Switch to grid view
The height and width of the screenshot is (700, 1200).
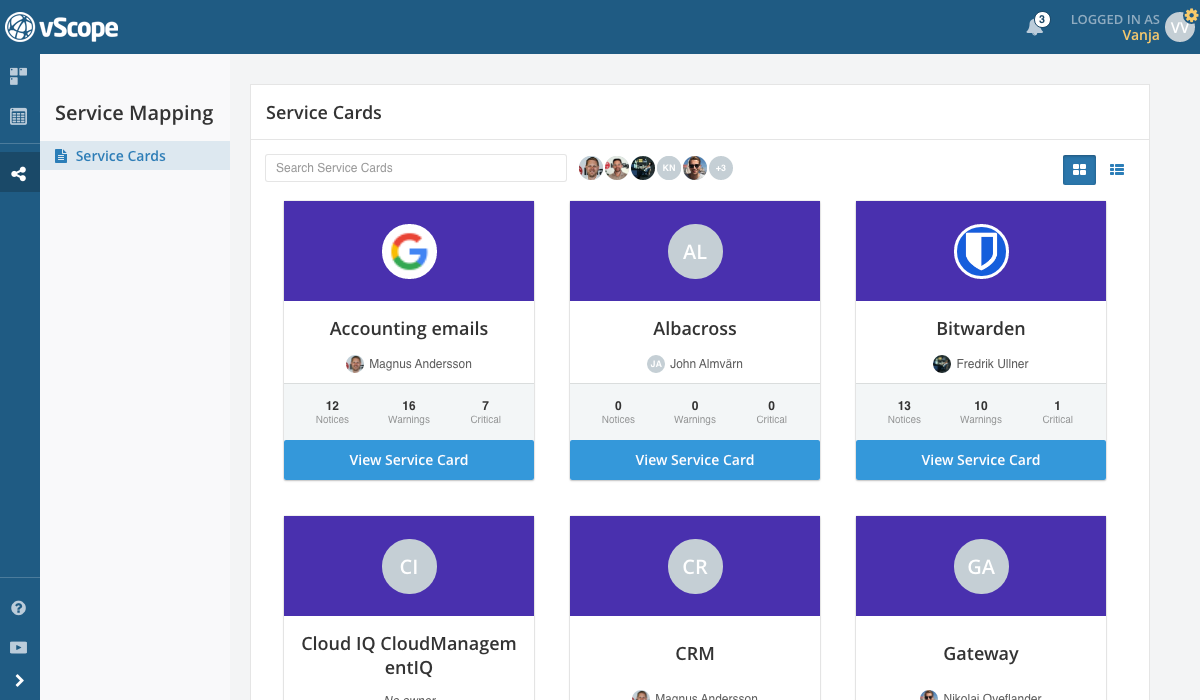click(x=1079, y=170)
